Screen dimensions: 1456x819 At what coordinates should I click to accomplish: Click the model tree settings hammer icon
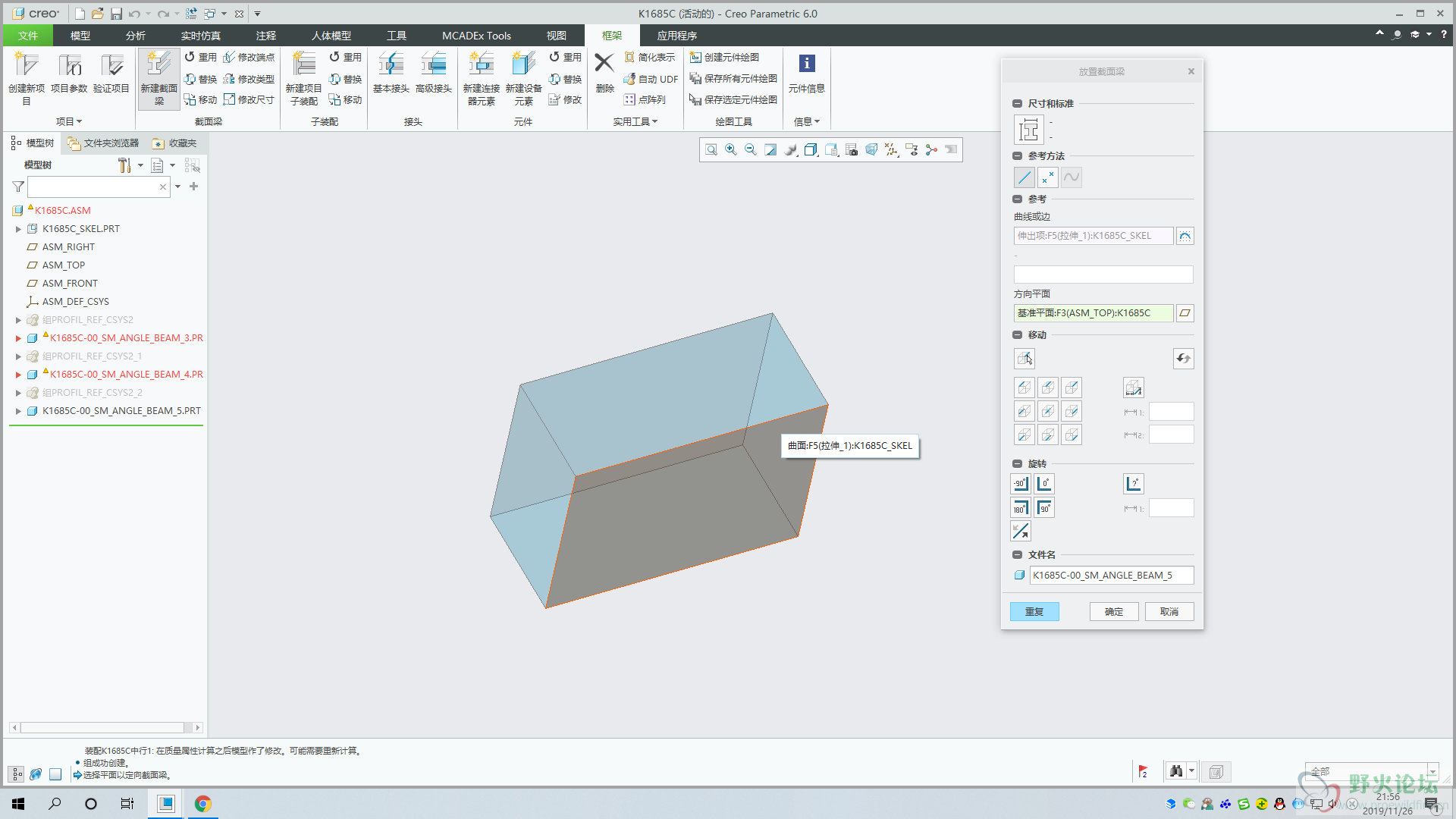point(124,165)
